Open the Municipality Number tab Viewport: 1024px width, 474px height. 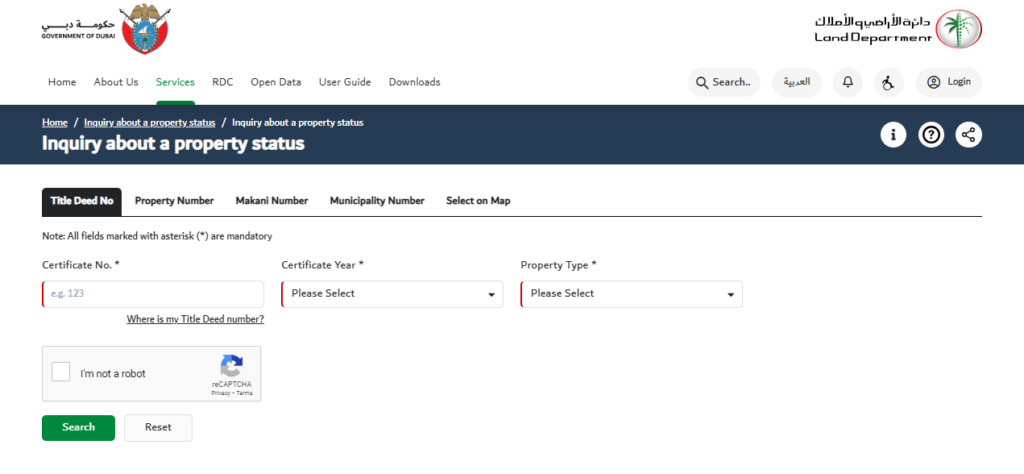click(377, 201)
